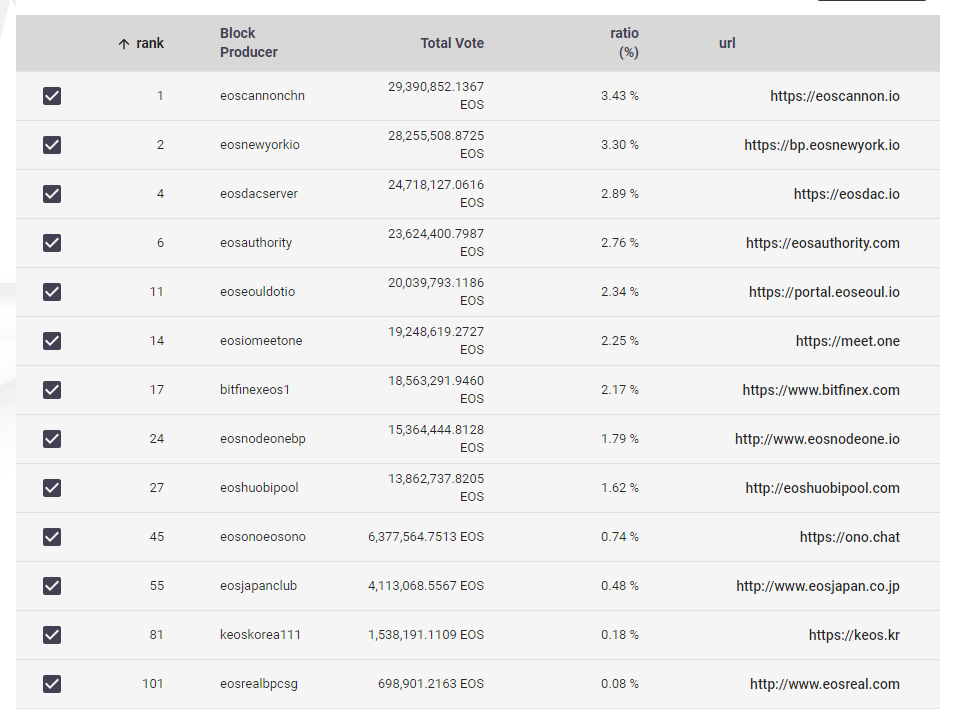
Task: Untick the bitfinexeos1 checkbox
Action: (52, 390)
